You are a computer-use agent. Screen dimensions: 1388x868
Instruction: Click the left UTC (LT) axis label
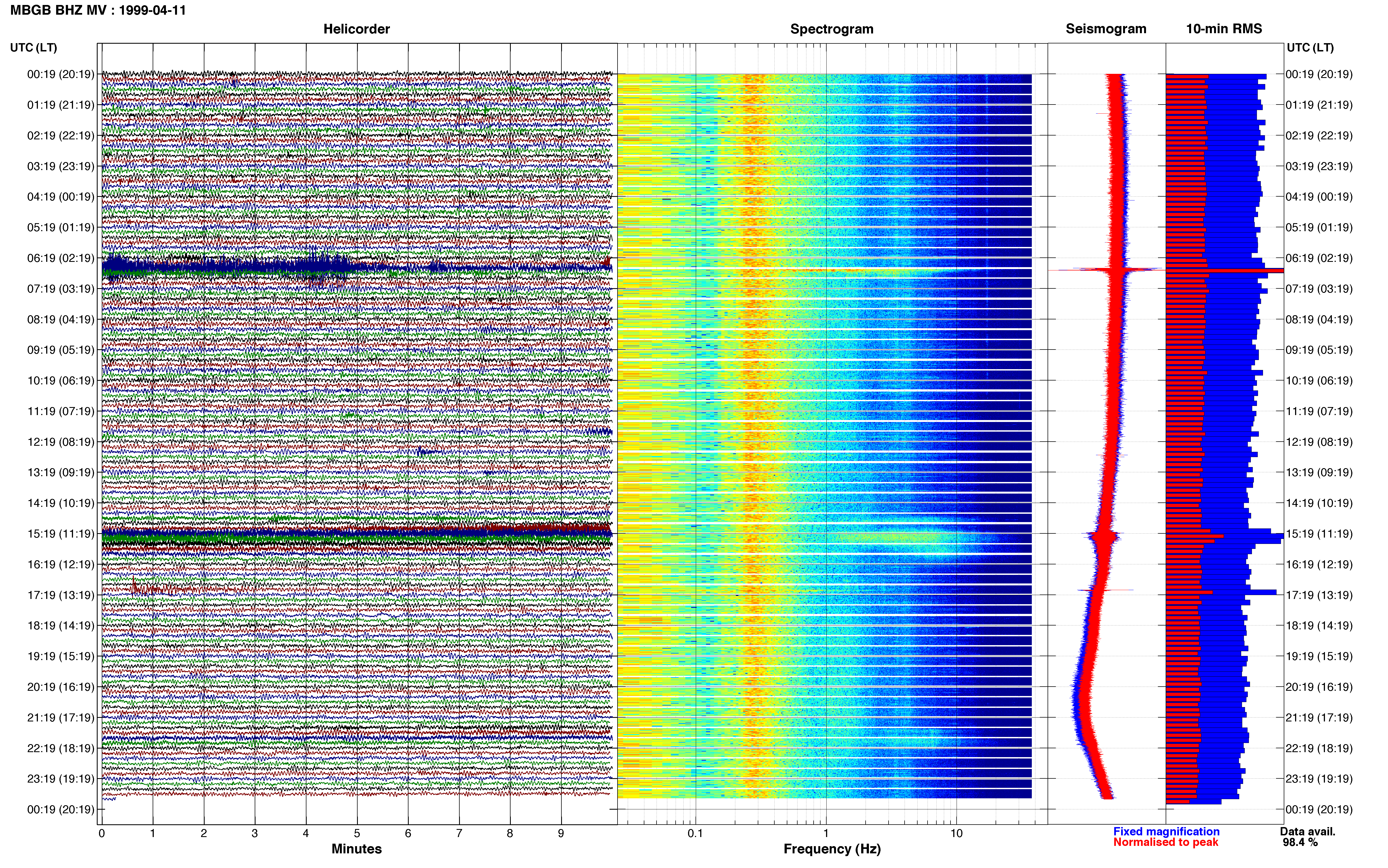point(34,48)
